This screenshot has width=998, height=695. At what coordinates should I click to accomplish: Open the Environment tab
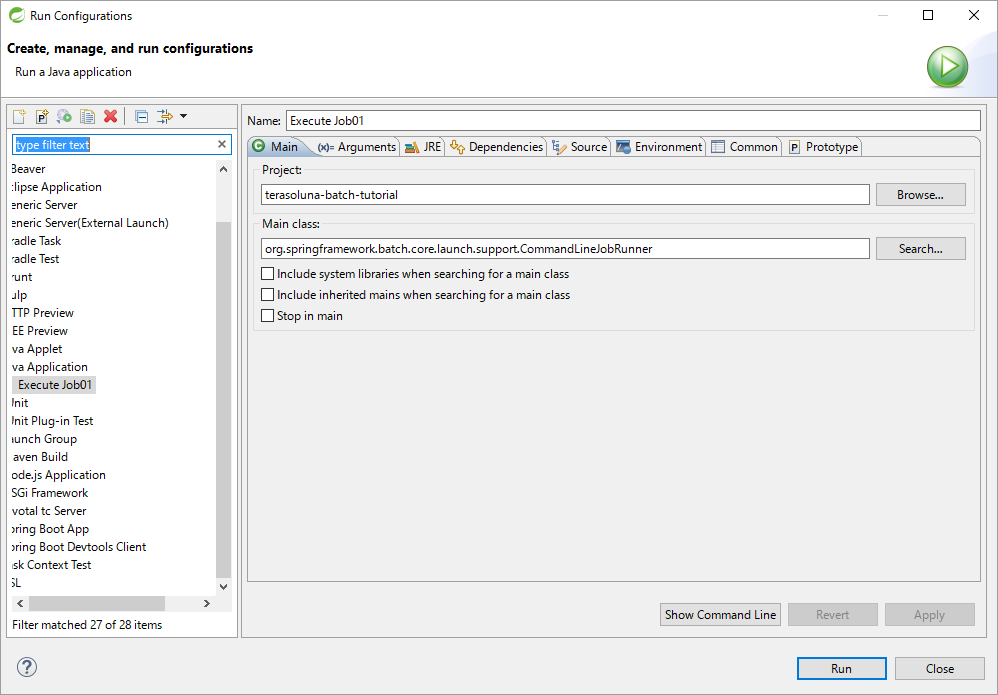[659, 147]
